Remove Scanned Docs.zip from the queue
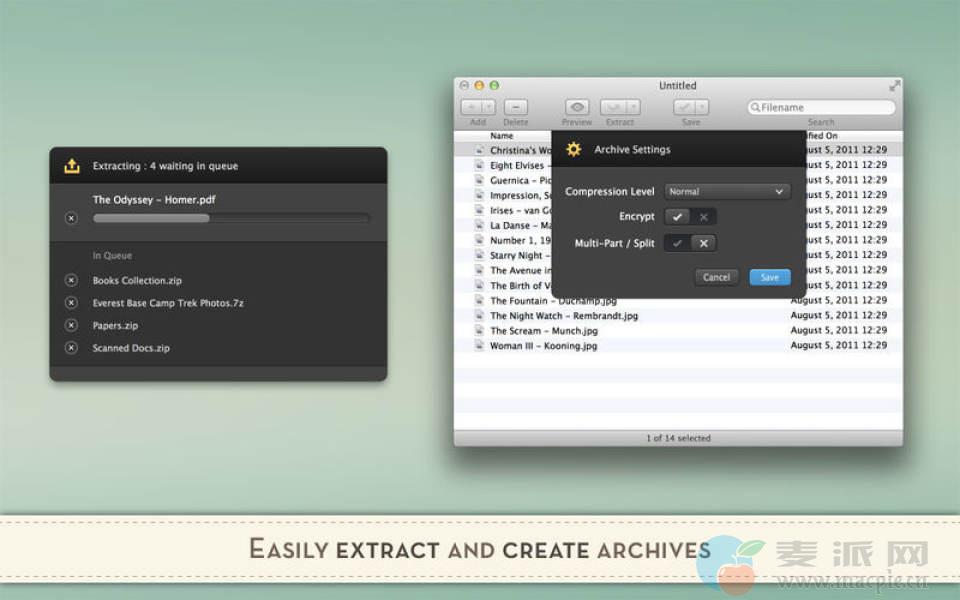 pos(71,348)
